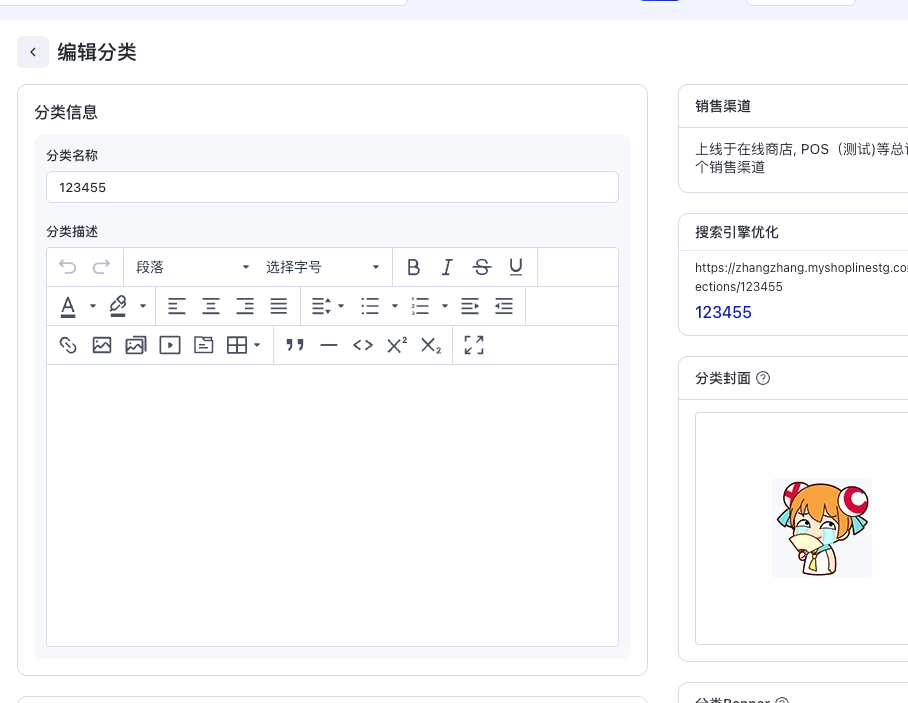Open the numbered list style dropdown arrow

444,306
